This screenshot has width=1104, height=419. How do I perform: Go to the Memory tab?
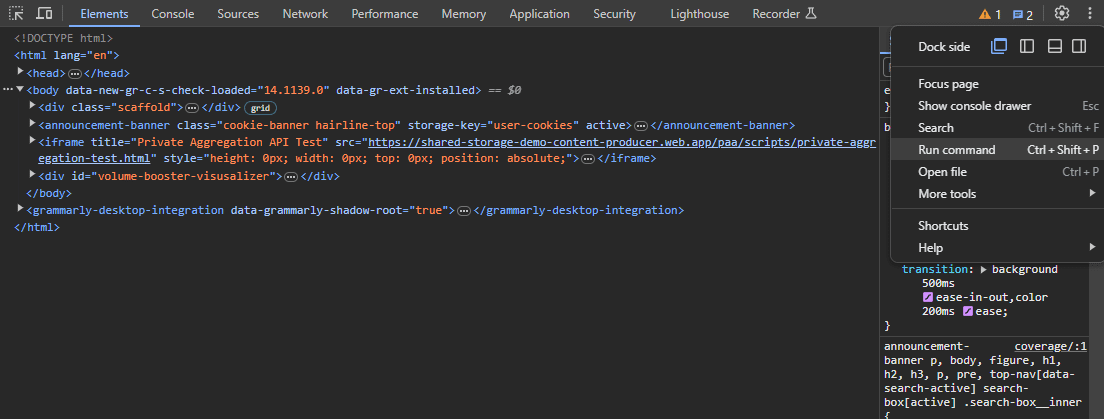pos(464,14)
